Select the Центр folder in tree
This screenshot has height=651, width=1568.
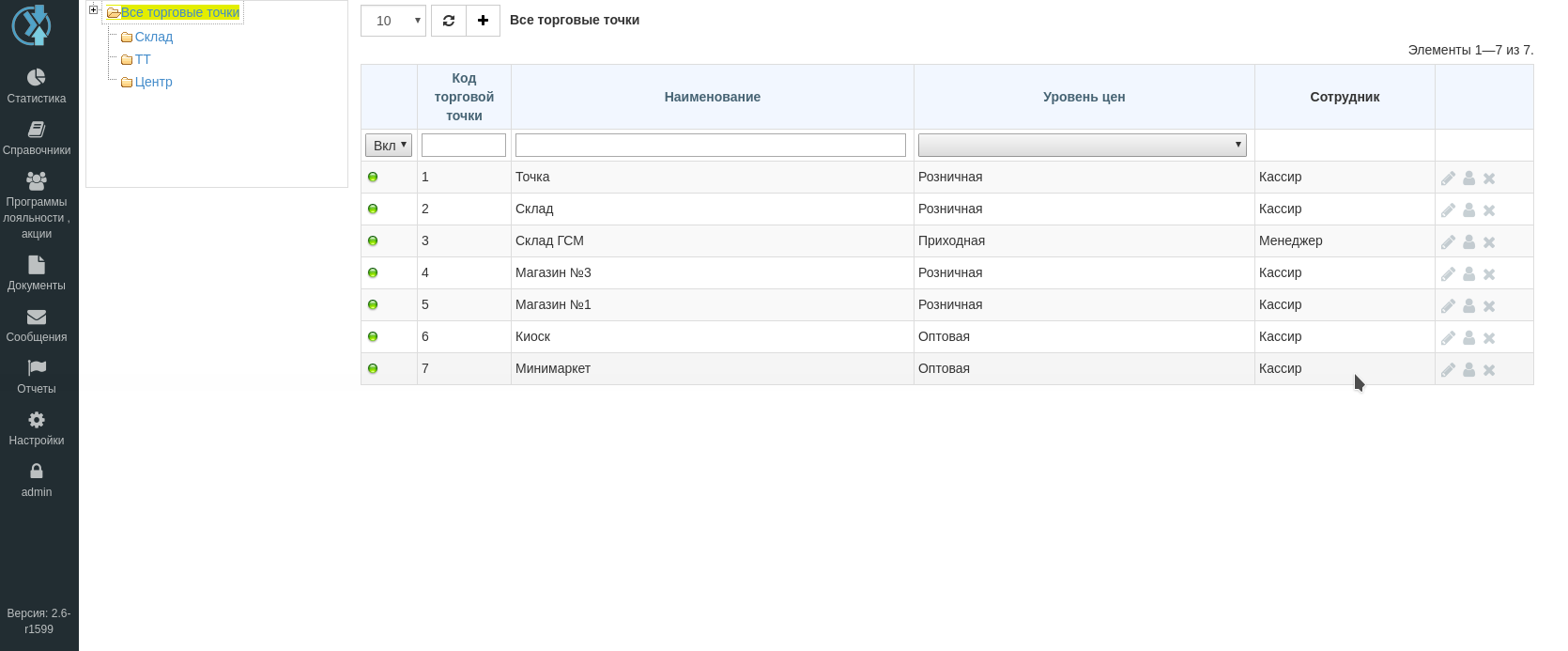pos(154,82)
